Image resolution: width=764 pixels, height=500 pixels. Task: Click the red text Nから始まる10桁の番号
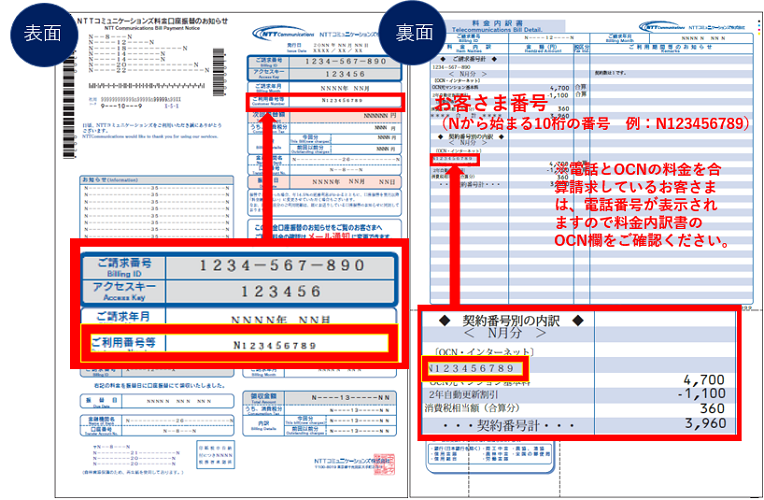[x=528, y=124]
